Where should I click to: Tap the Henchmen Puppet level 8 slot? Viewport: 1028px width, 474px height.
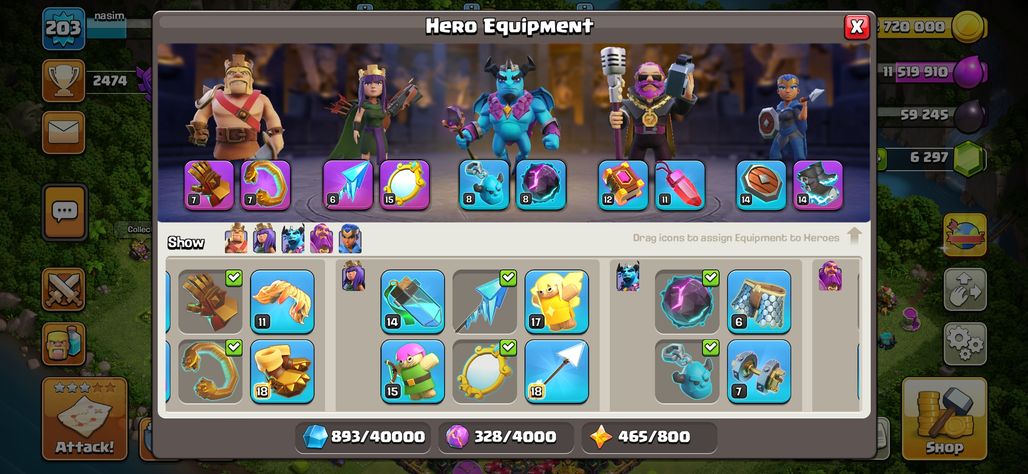click(x=484, y=185)
